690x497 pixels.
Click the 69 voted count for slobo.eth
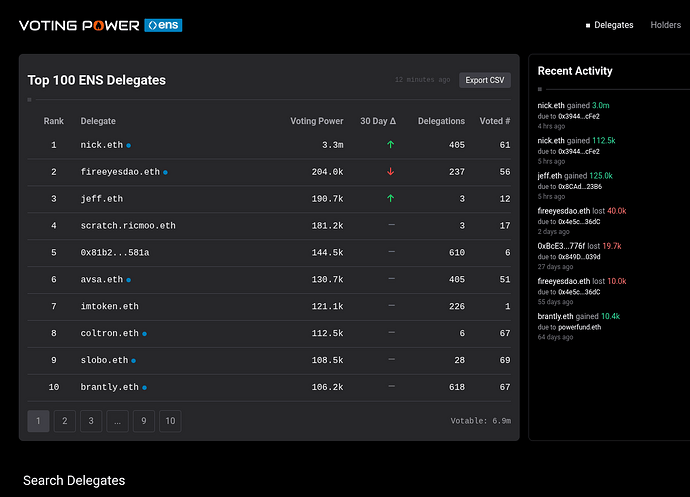coord(505,360)
